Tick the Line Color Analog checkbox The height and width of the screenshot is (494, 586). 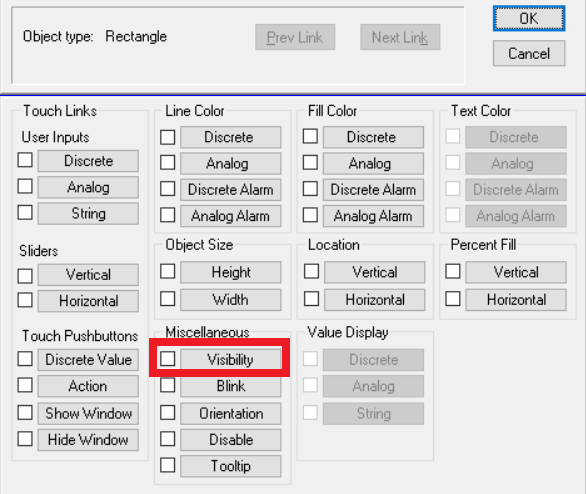point(167,163)
